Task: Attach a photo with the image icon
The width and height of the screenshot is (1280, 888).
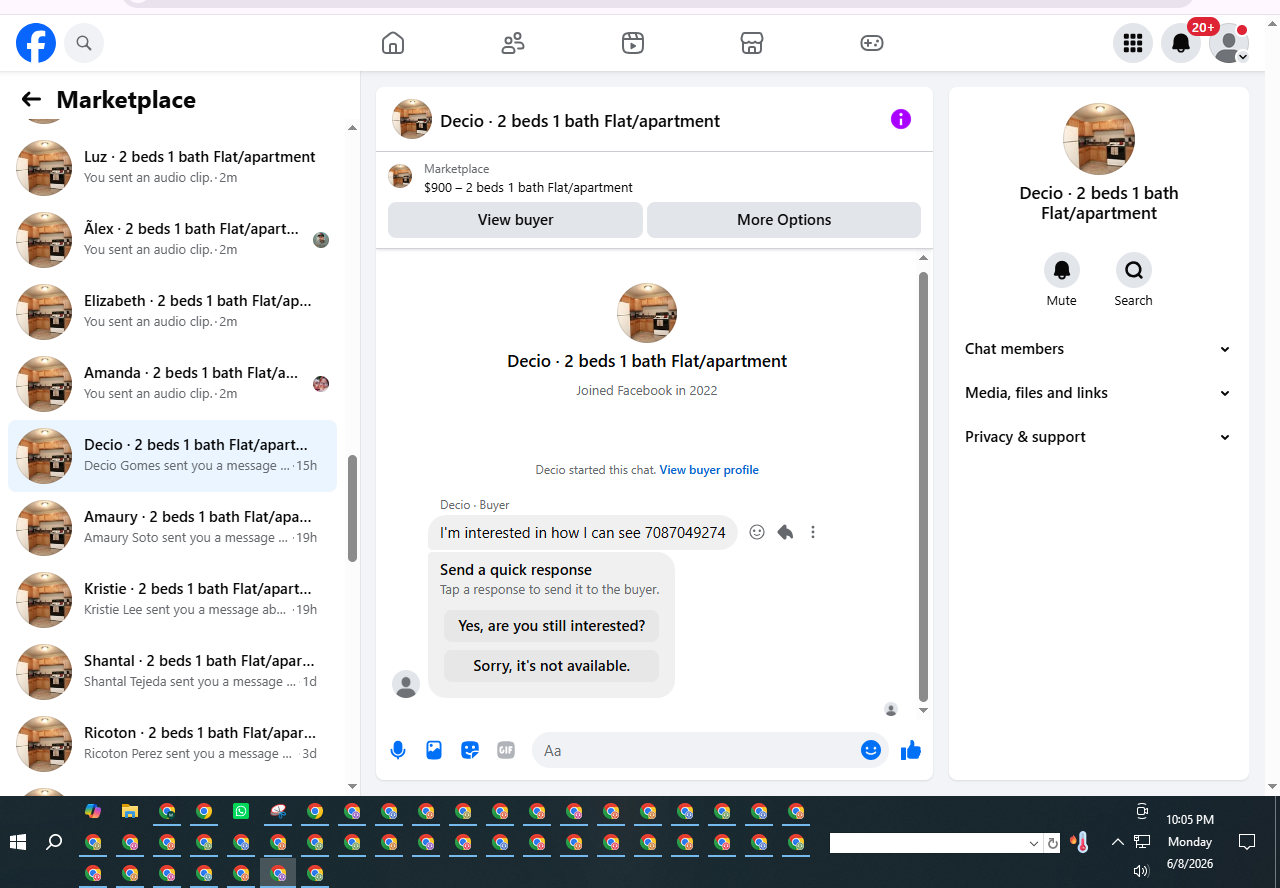Action: 434,750
